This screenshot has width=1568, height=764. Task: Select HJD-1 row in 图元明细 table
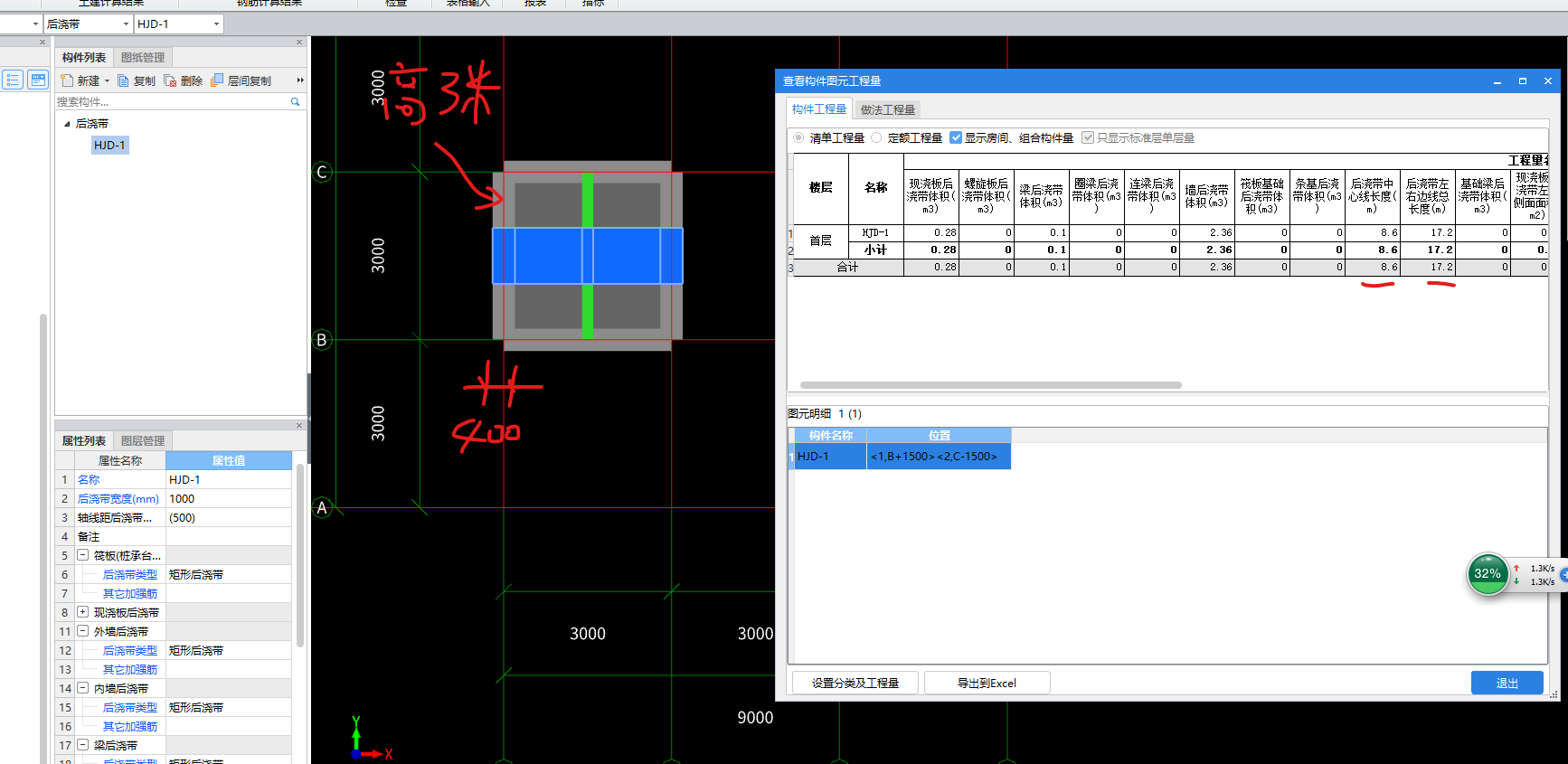click(830, 457)
